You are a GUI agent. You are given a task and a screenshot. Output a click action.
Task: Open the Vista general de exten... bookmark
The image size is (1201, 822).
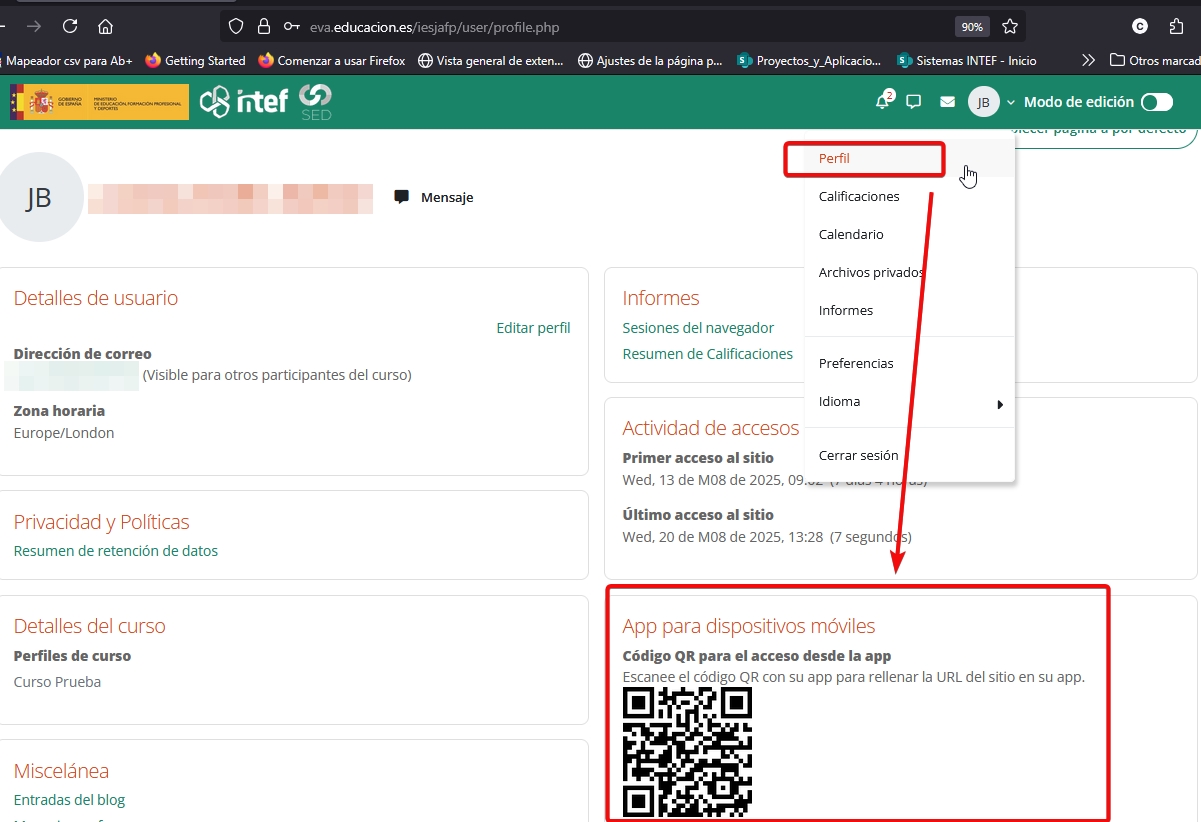(491, 60)
